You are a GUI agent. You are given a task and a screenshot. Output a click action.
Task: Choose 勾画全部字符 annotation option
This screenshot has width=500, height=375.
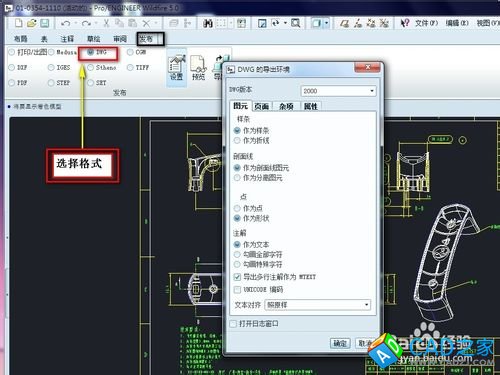click(x=258, y=255)
